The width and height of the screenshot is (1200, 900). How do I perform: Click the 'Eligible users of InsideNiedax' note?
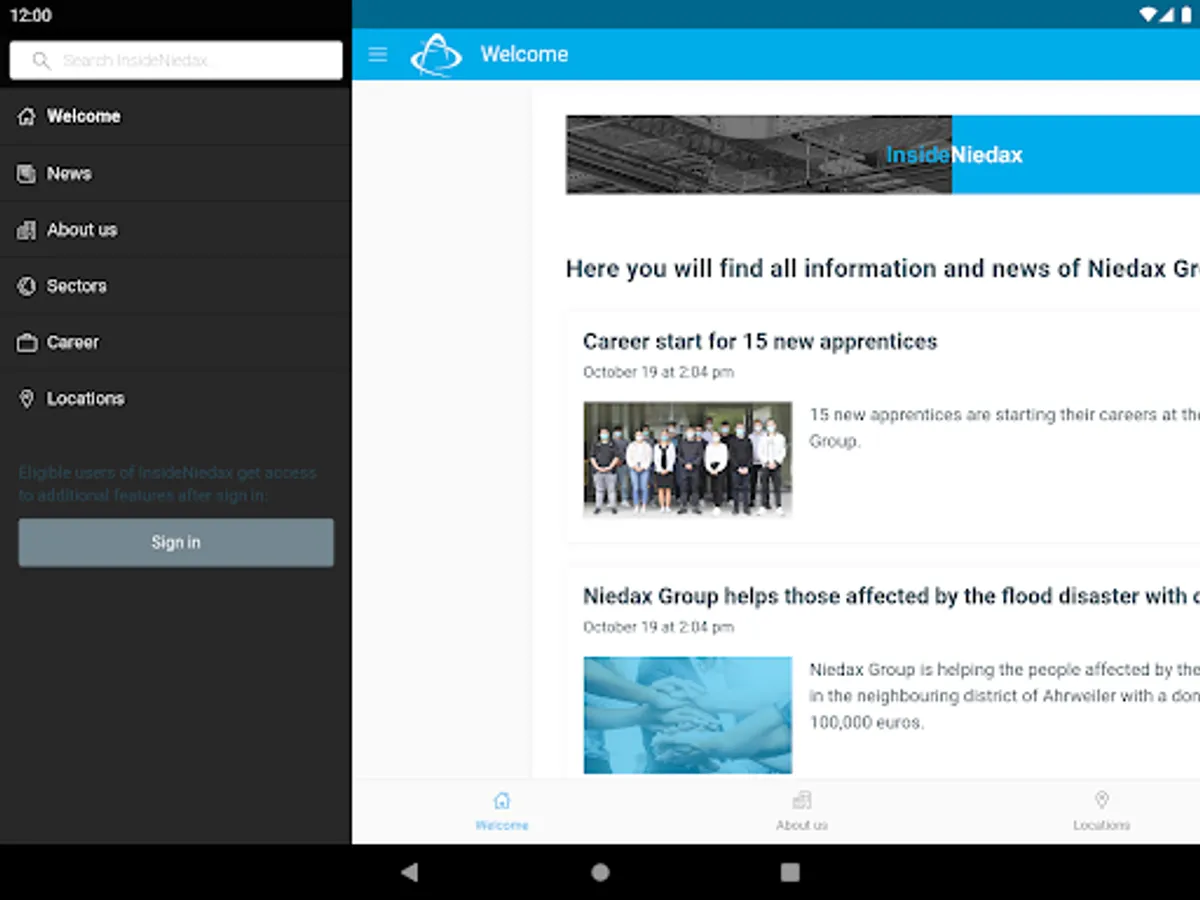(x=167, y=484)
